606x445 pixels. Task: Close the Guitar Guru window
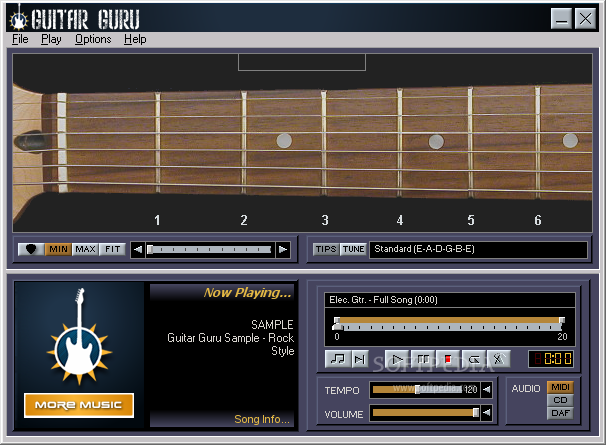coord(586,18)
